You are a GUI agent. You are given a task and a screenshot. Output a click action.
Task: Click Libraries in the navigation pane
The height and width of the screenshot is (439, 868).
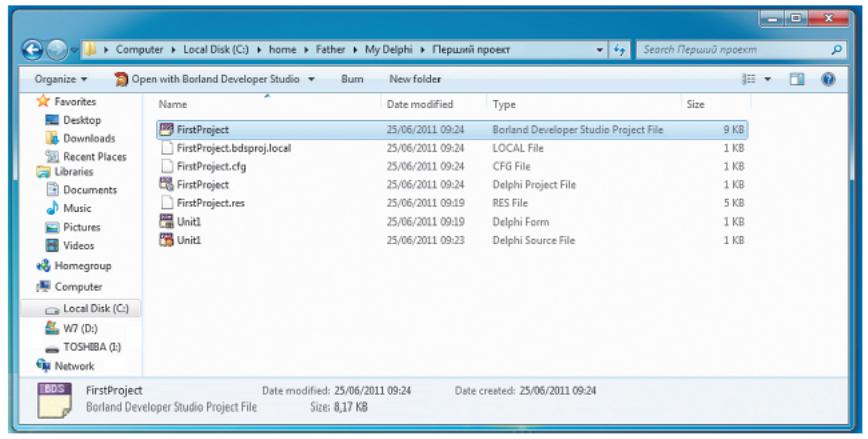tap(74, 172)
